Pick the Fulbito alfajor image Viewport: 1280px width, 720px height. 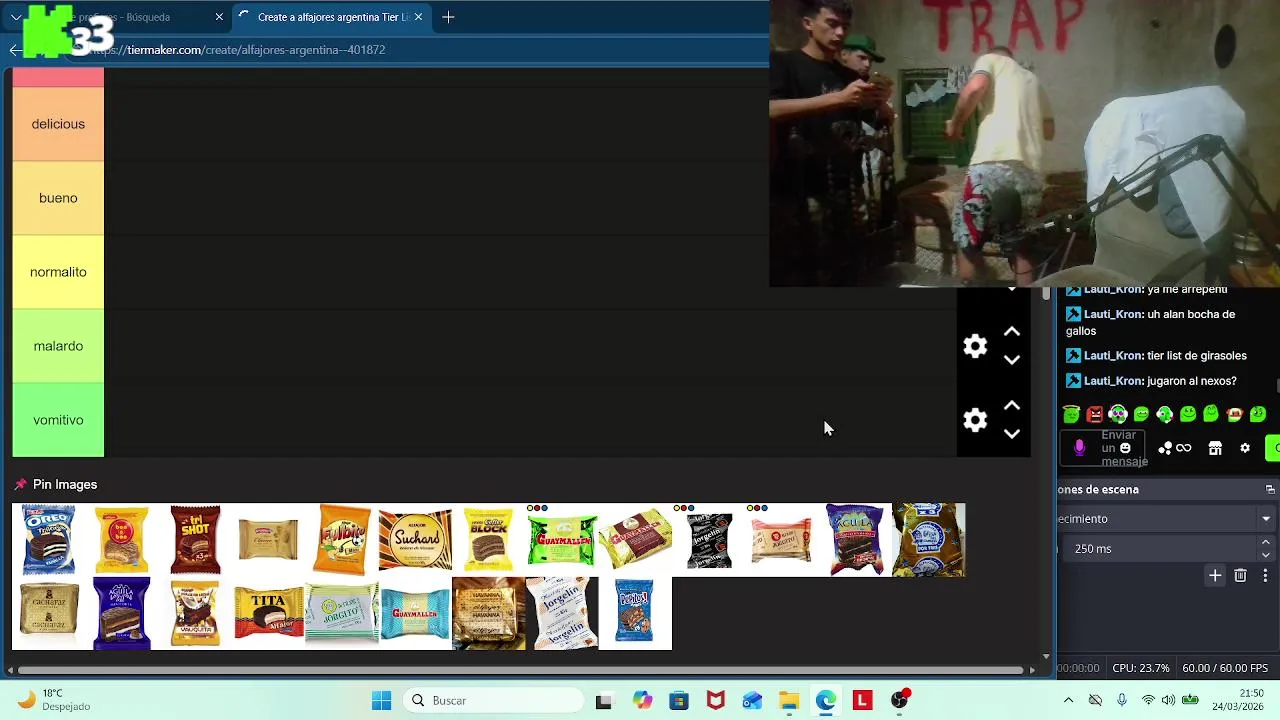tap(342, 540)
